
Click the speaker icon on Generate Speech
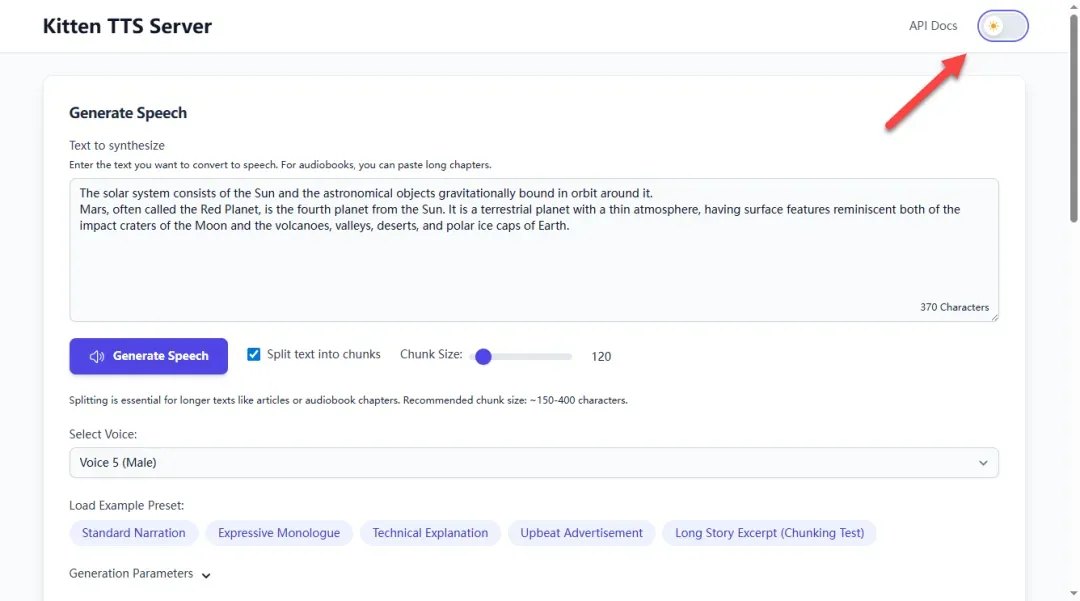pos(96,357)
